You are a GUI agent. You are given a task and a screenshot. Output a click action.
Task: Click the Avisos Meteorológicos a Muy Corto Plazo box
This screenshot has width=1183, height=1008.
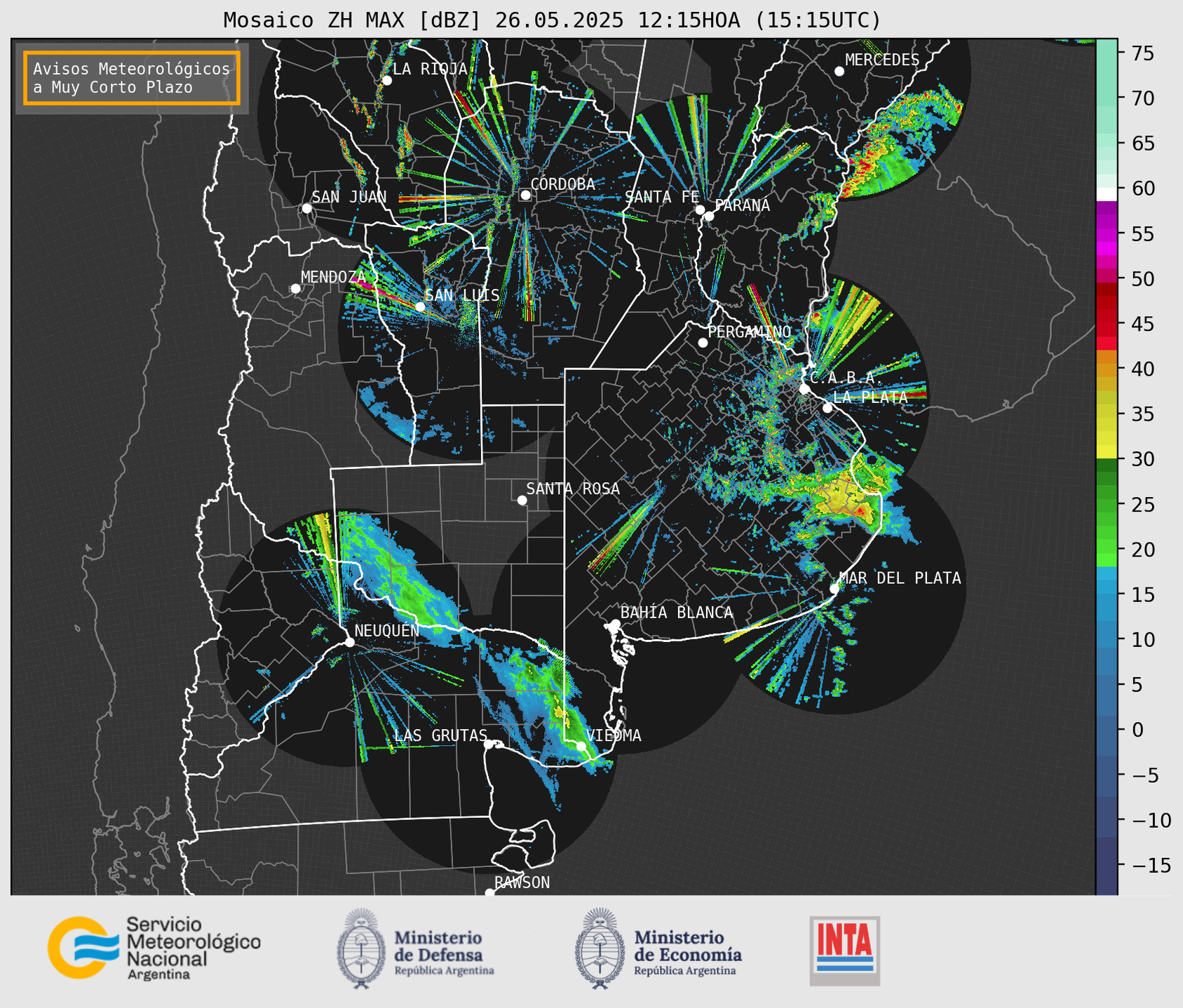(x=132, y=78)
